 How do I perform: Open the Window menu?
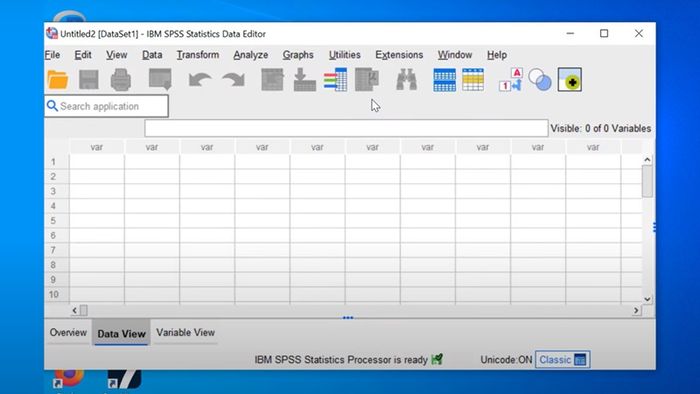click(455, 55)
